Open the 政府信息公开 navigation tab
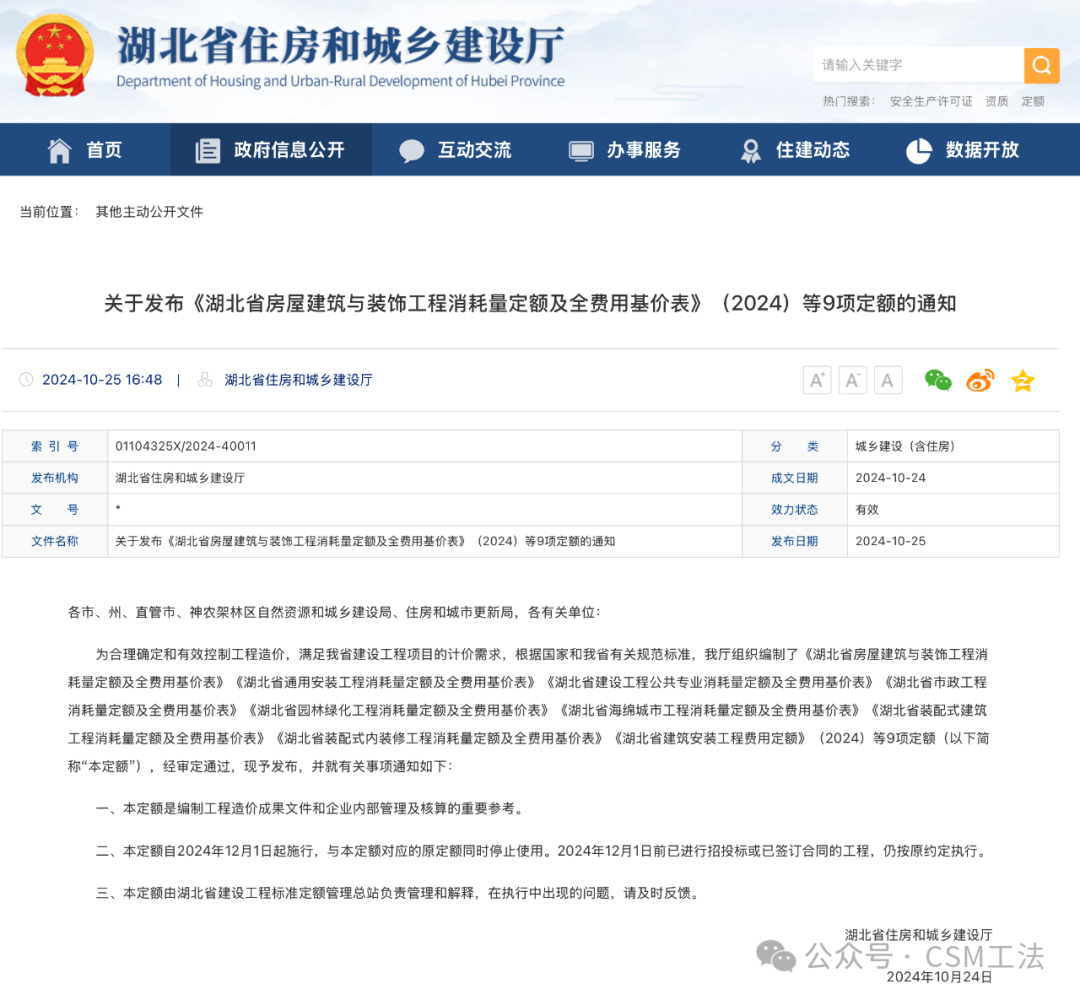The image size is (1080, 1000). (x=271, y=150)
